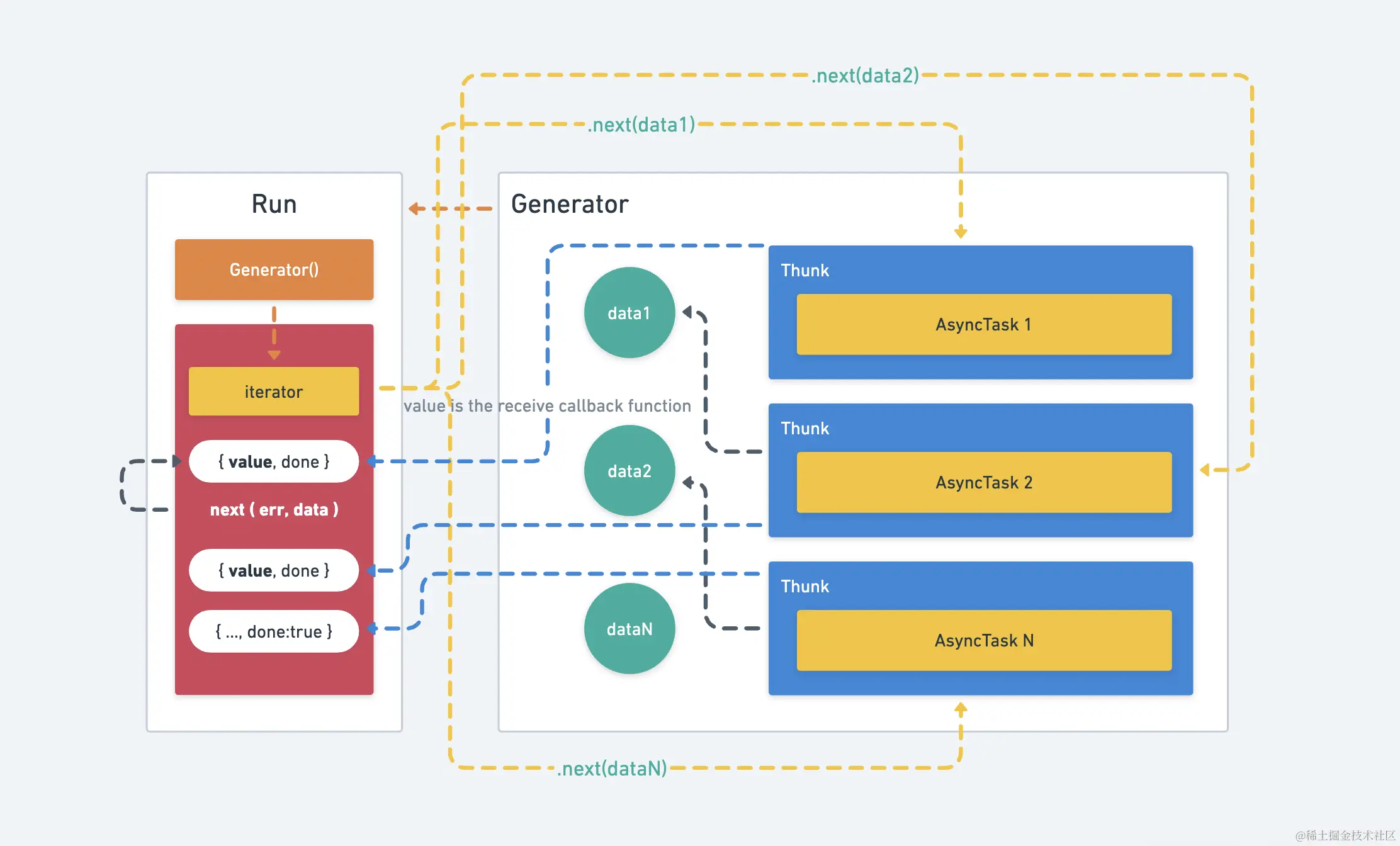Click the orange arrow pointing to Run
Screen dimensions: 1400x846
417,208
